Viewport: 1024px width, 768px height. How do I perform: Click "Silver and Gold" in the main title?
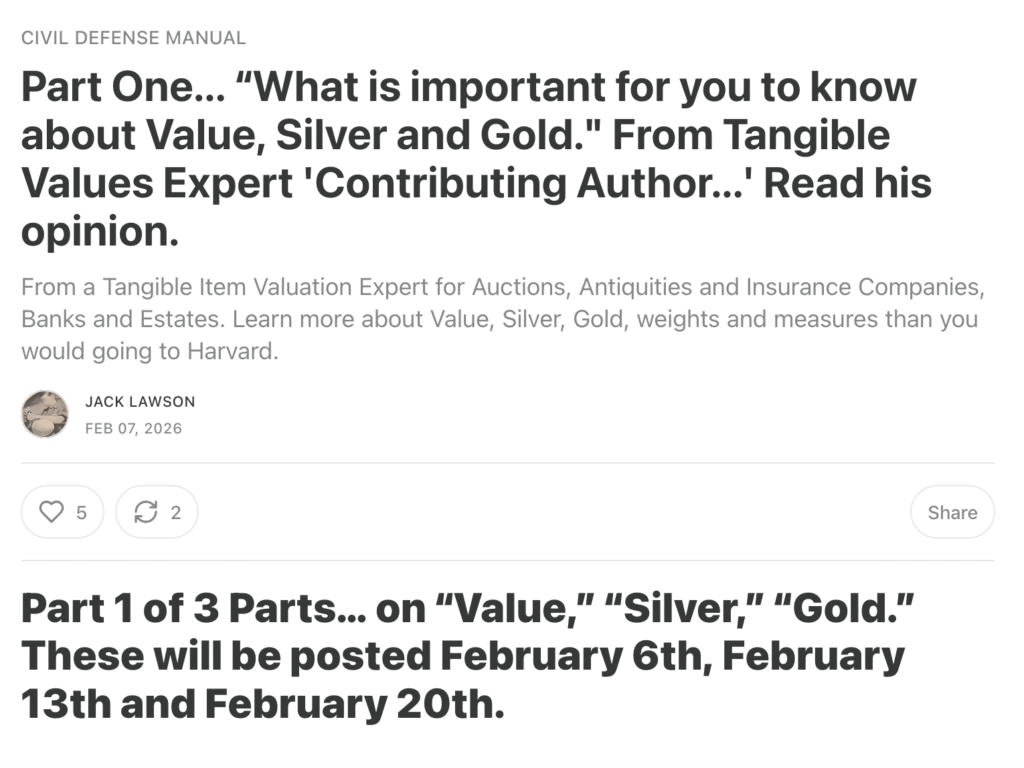pos(440,136)
